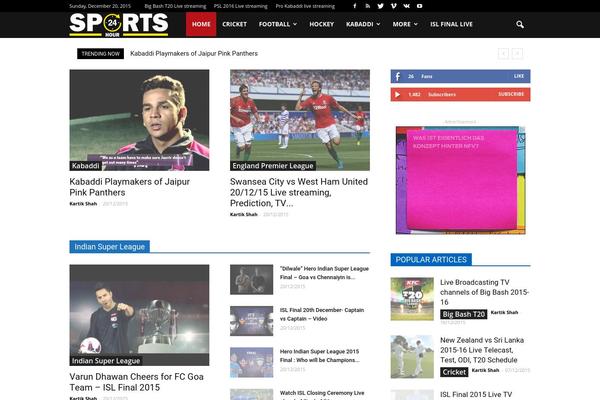Viewport: 600px width, 400px height.
Task: Click the Facebook Like button
Action: coord(518,76)
